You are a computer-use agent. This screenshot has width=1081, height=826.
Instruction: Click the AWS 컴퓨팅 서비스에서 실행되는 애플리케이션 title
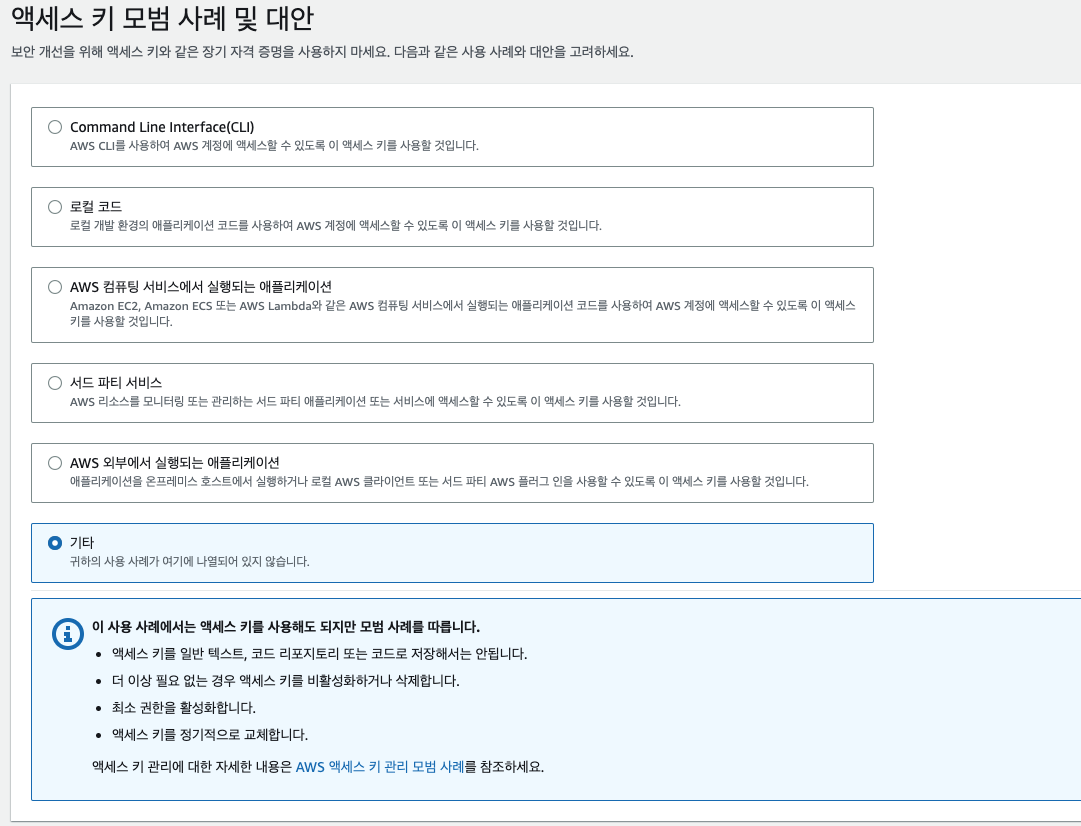pos(201,287)
